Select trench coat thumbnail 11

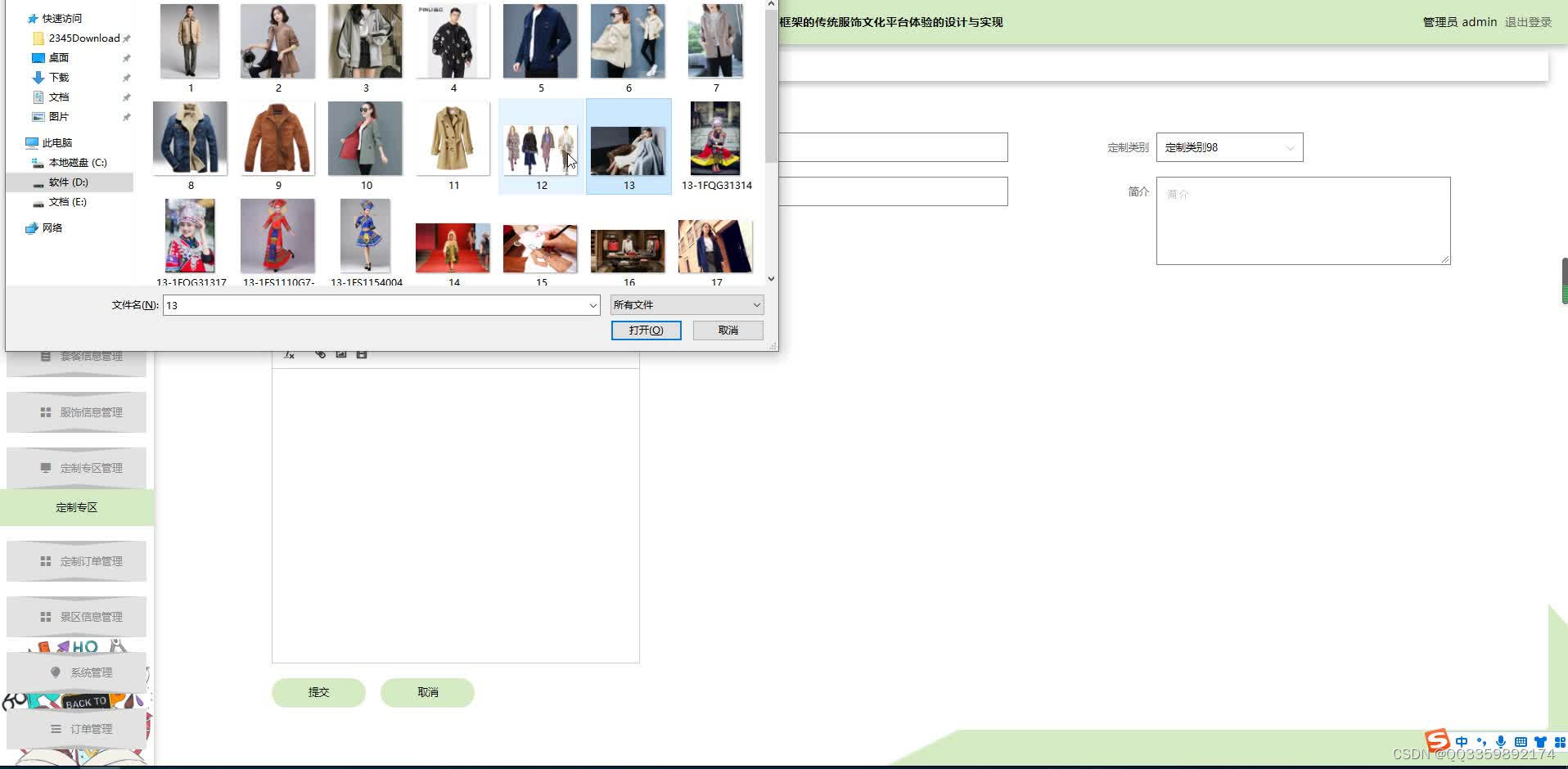tap(453, 137)
